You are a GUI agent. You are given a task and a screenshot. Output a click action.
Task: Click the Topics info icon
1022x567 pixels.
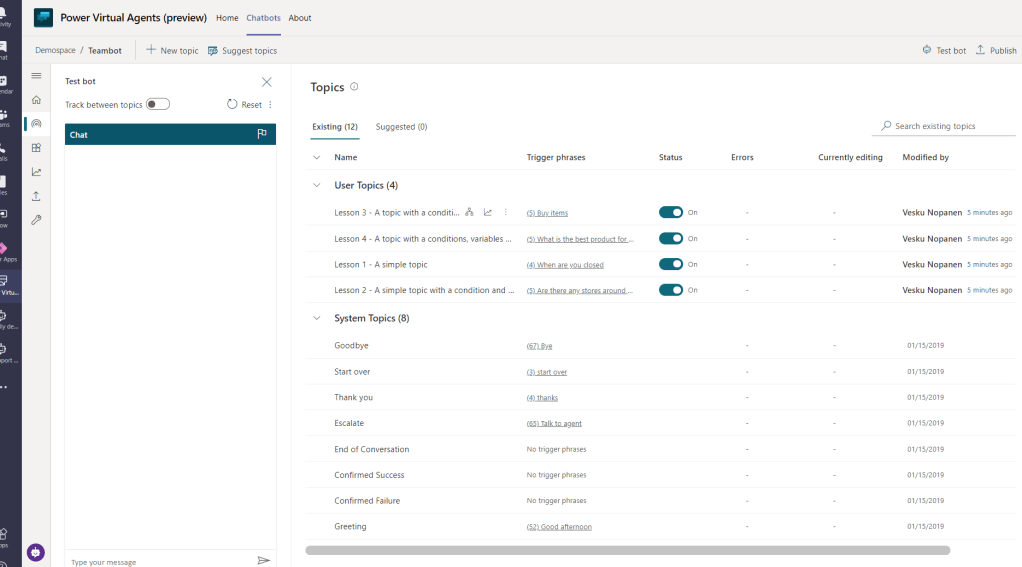pyautogui.click(x=354, y=87)
